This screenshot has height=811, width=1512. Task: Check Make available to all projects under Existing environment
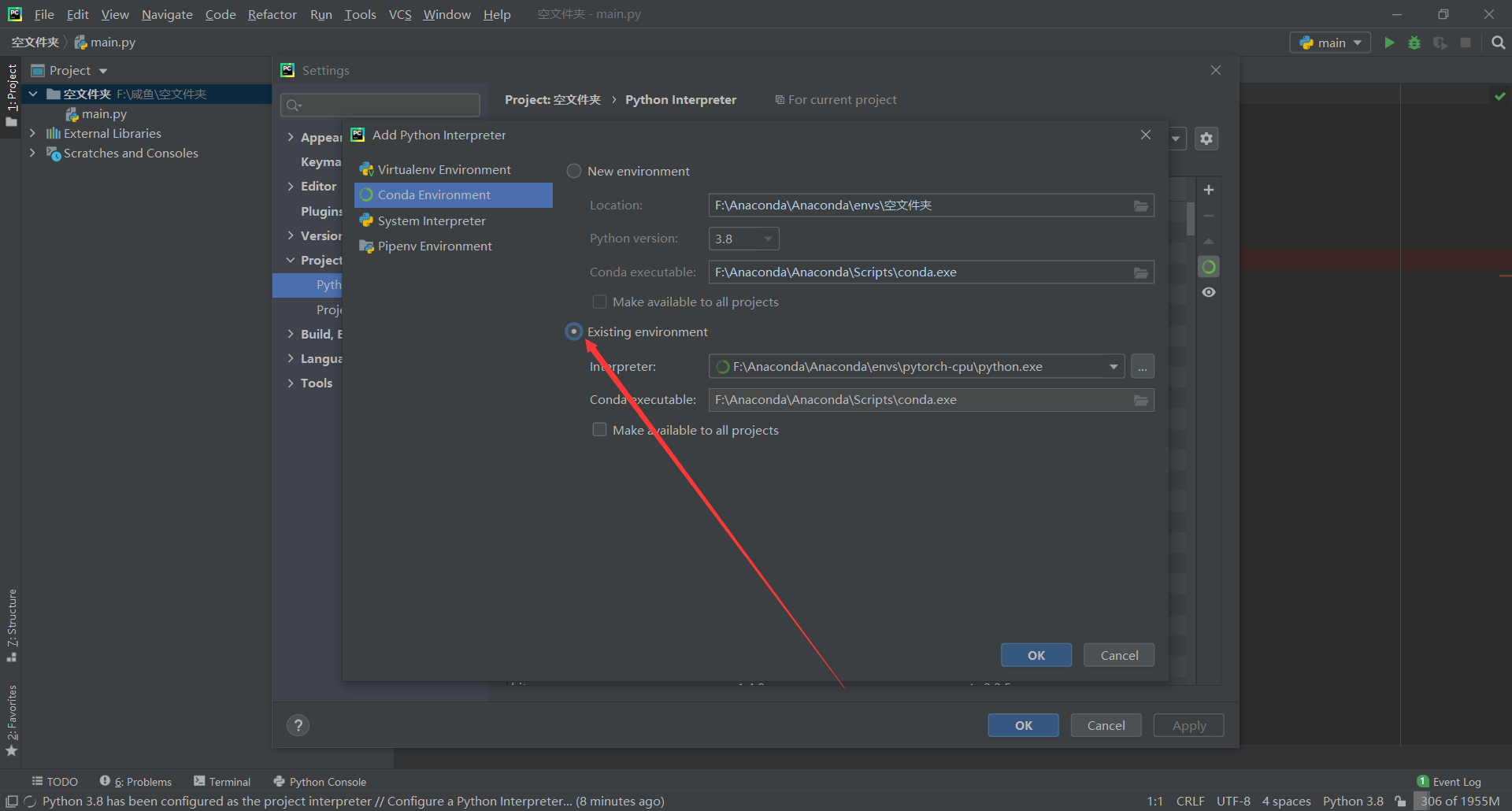point(599,430)
